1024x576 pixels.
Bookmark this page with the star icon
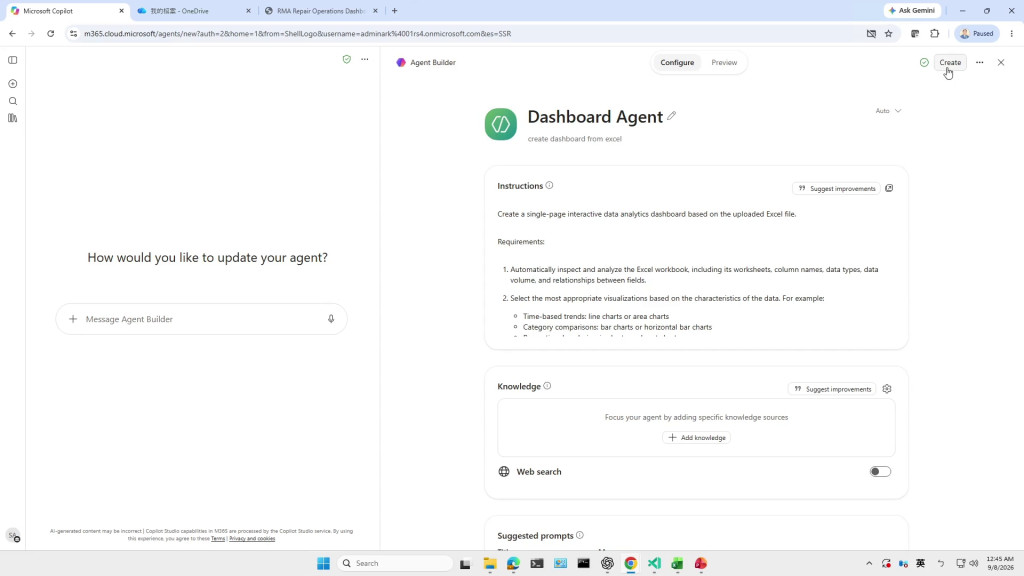pyautogui.click(x=889, y=33)
